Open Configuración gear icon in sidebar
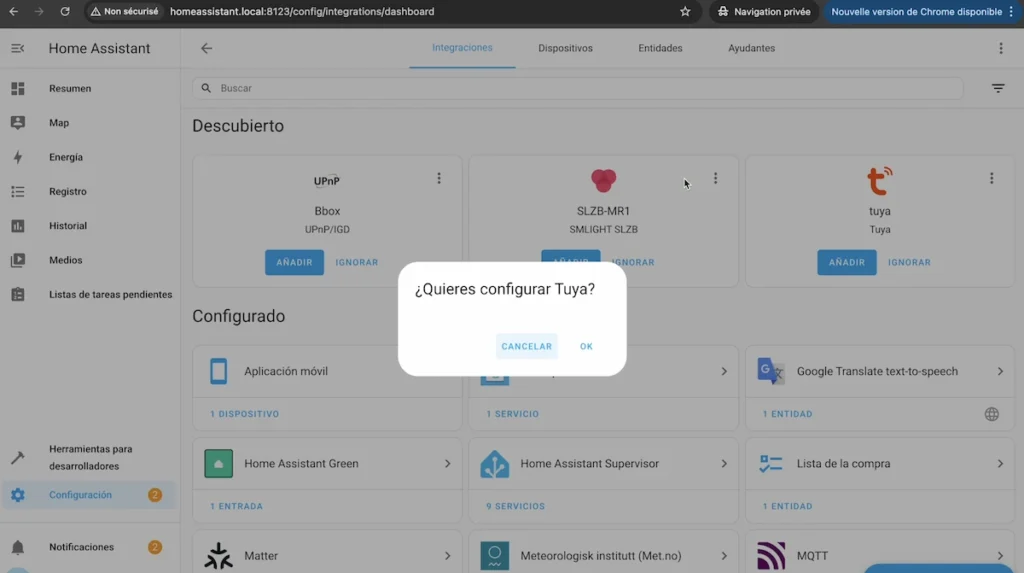 (18, 495)
